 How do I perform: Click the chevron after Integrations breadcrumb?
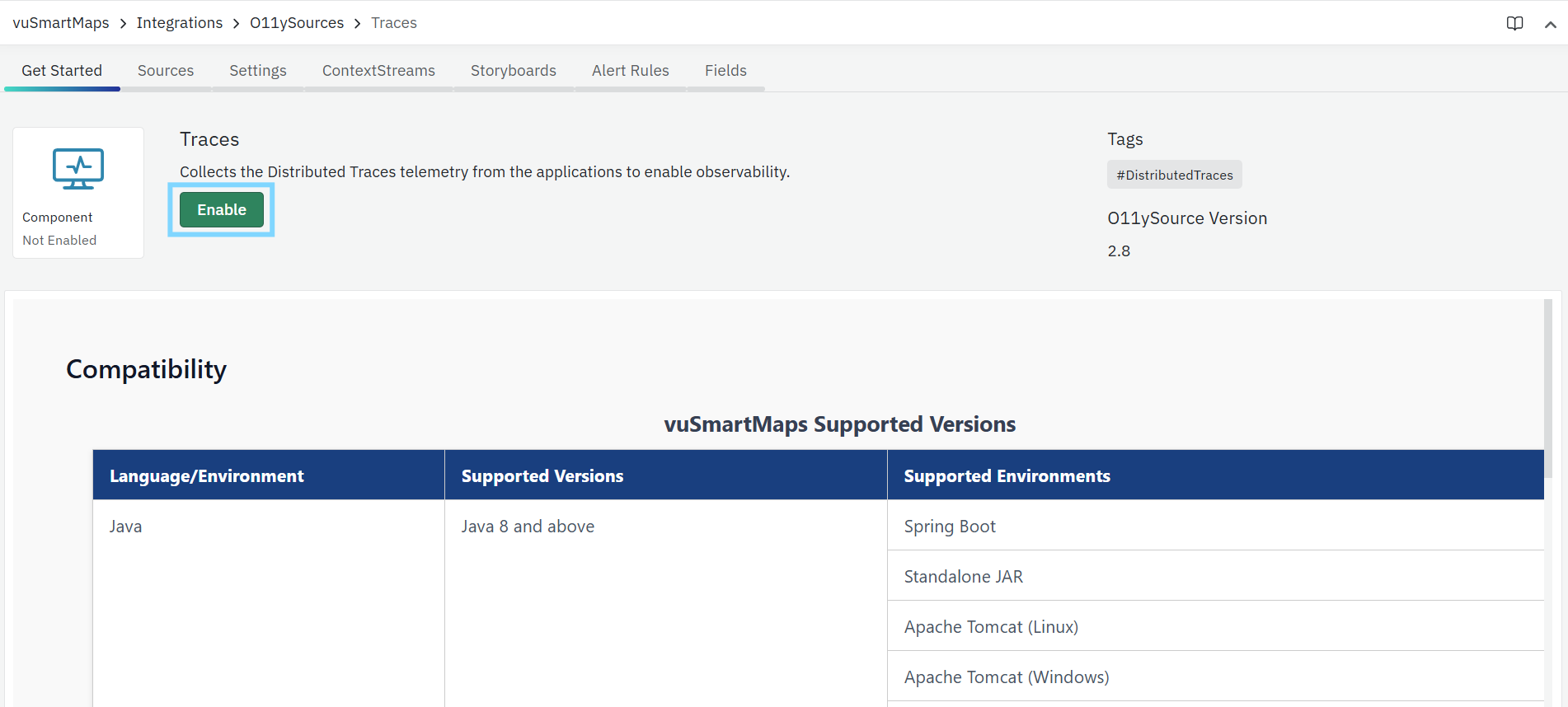[x=237, y=23]
